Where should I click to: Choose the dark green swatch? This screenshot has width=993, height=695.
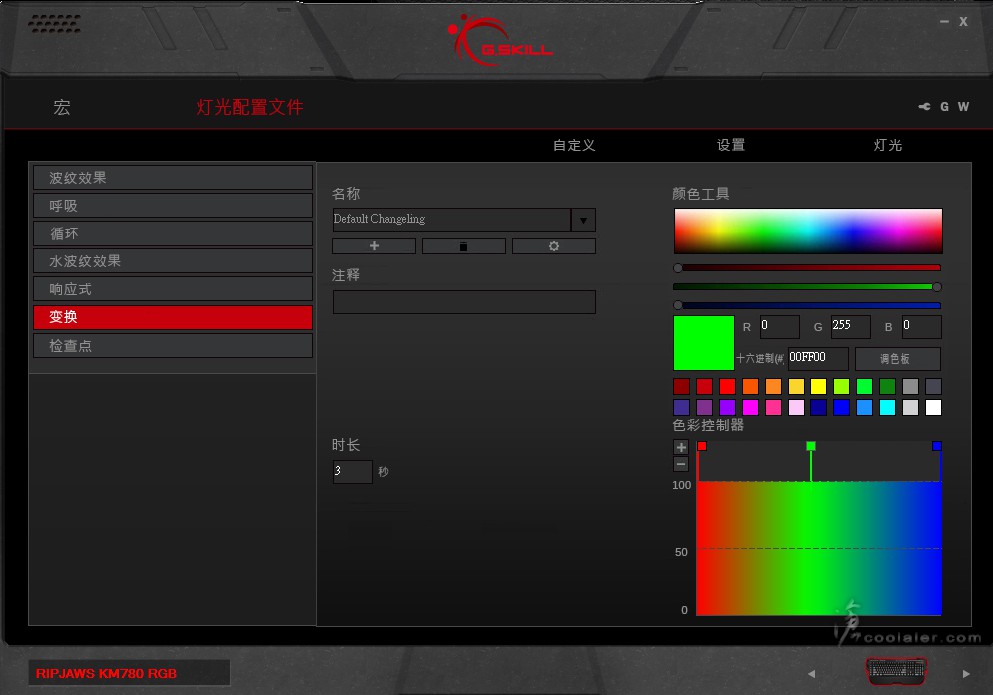(887, 386)
